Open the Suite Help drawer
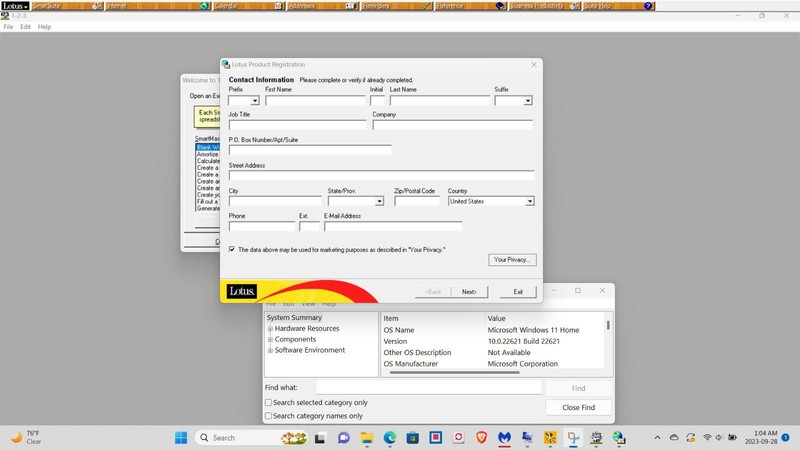Image resolution: width=800 pixels, height=450 pixels. point(619,6)
